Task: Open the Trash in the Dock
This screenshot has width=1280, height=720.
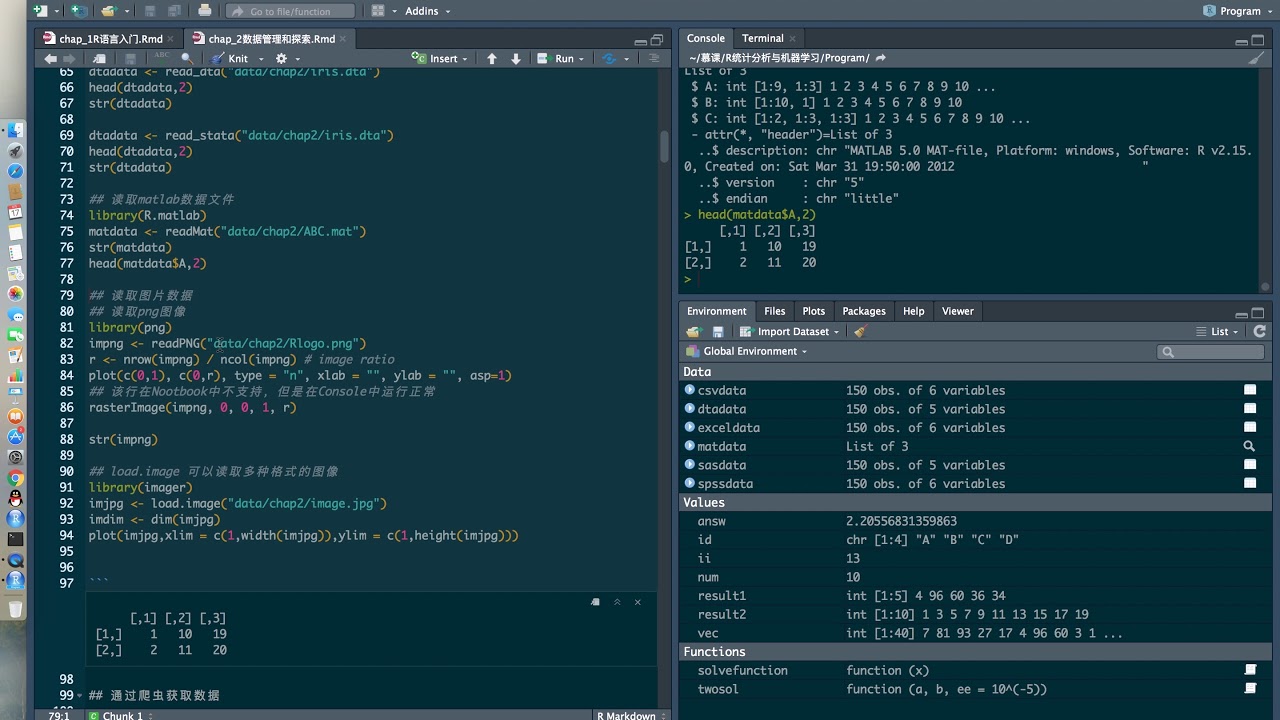Action: point(15,608)
